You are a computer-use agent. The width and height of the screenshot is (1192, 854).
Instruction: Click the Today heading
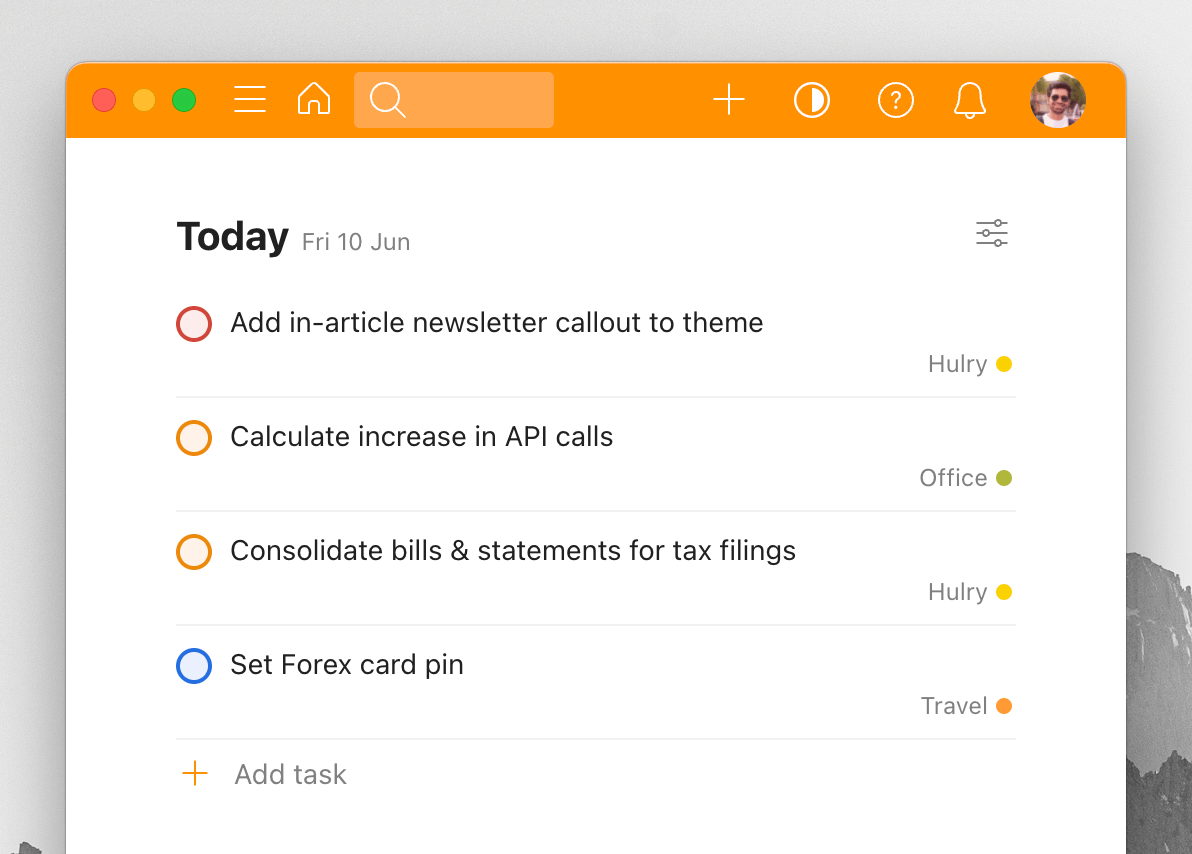pyautogui.click(x=233, y=237)
